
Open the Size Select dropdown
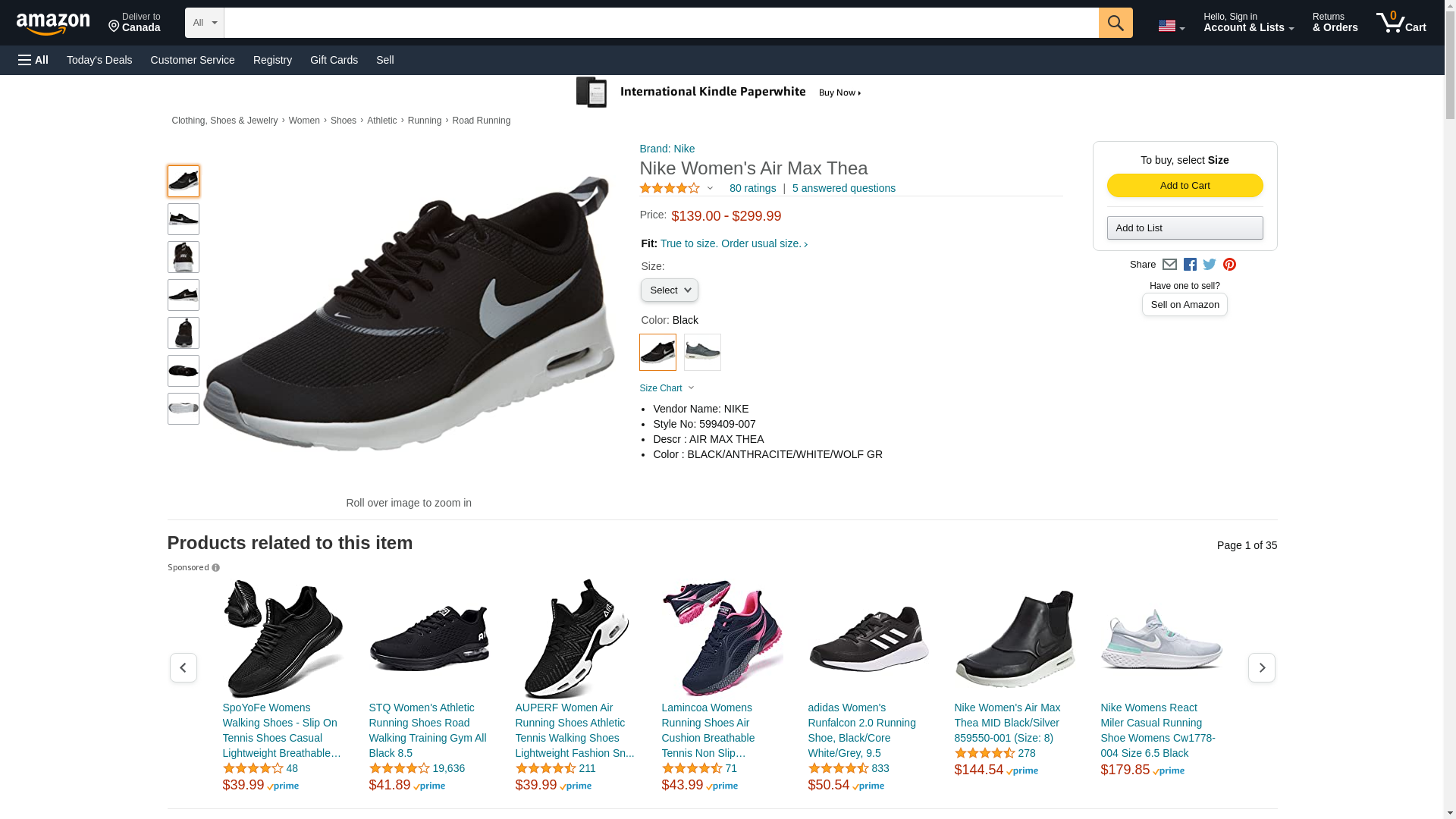[x=669, y=290]
